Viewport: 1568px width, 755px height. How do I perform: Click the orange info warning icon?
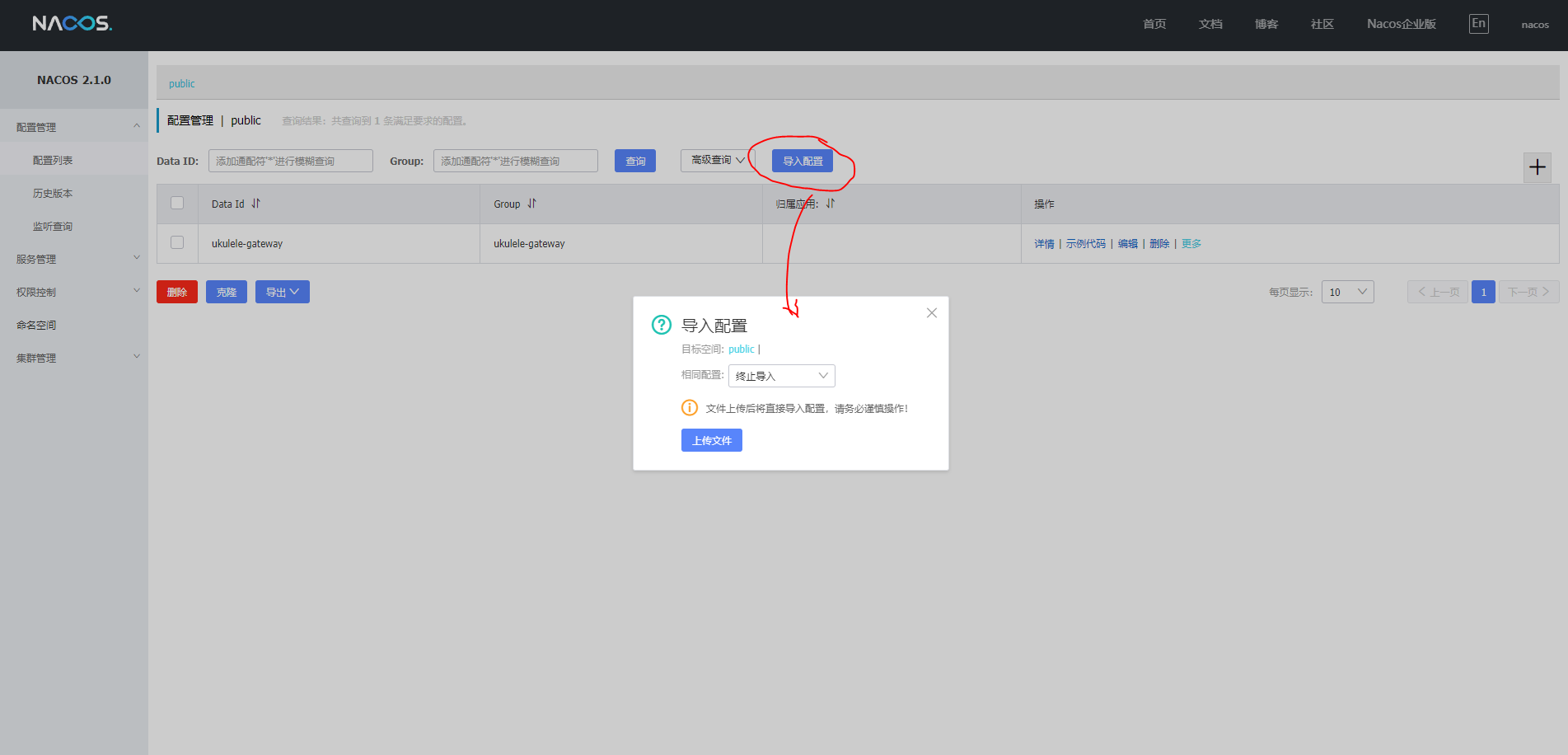(690, 407)
